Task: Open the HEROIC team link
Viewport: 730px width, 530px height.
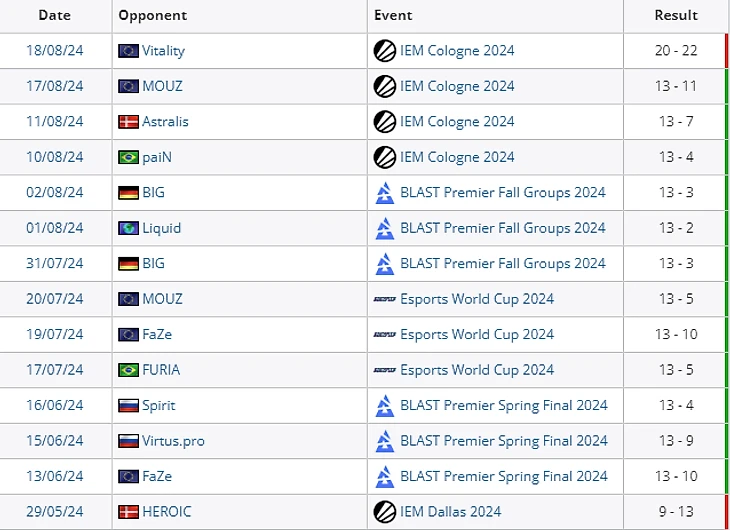Action: [x=166, y=512]
